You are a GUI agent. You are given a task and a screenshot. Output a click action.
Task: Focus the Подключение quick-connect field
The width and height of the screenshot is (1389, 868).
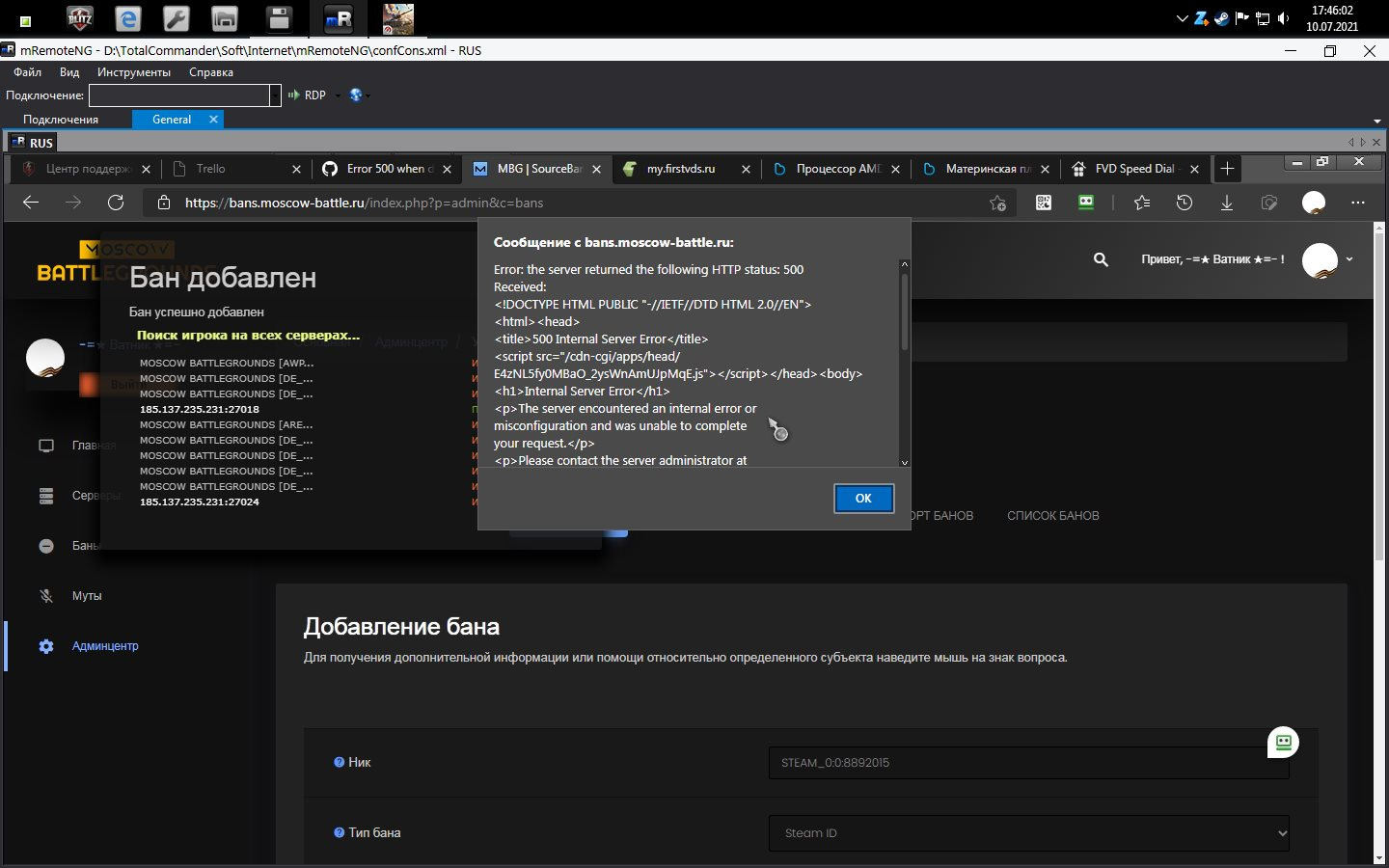[x=178, y=95]
